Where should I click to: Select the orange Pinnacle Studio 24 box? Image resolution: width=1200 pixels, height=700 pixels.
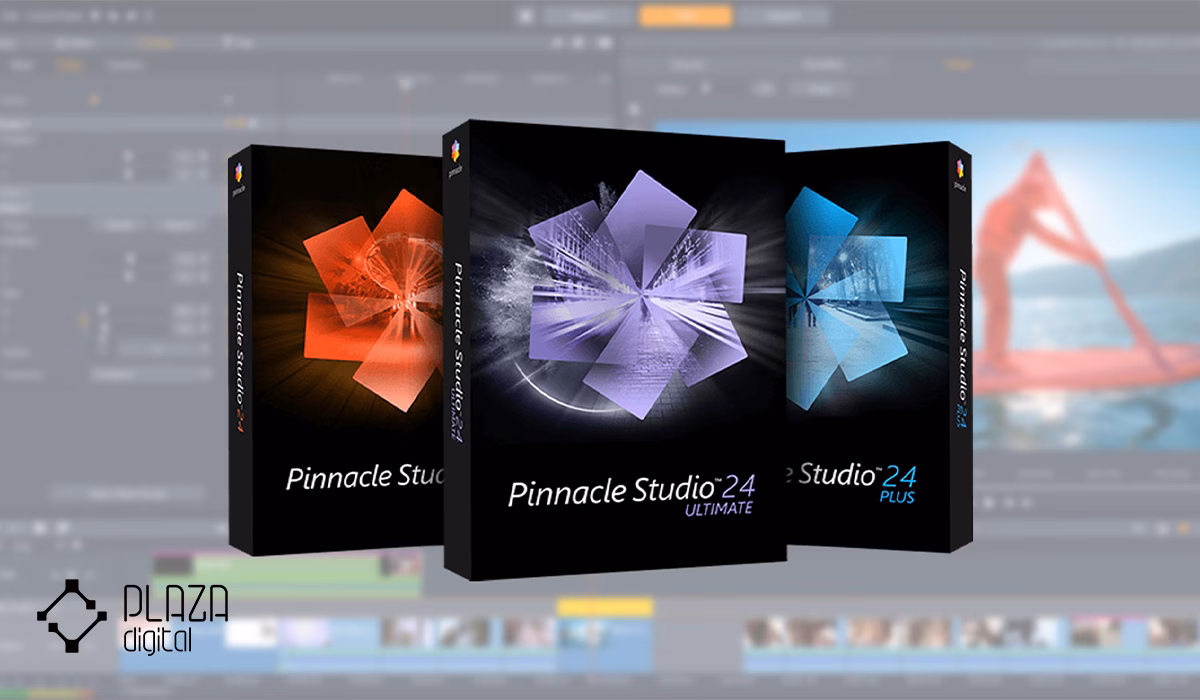[x=337, y=350]
